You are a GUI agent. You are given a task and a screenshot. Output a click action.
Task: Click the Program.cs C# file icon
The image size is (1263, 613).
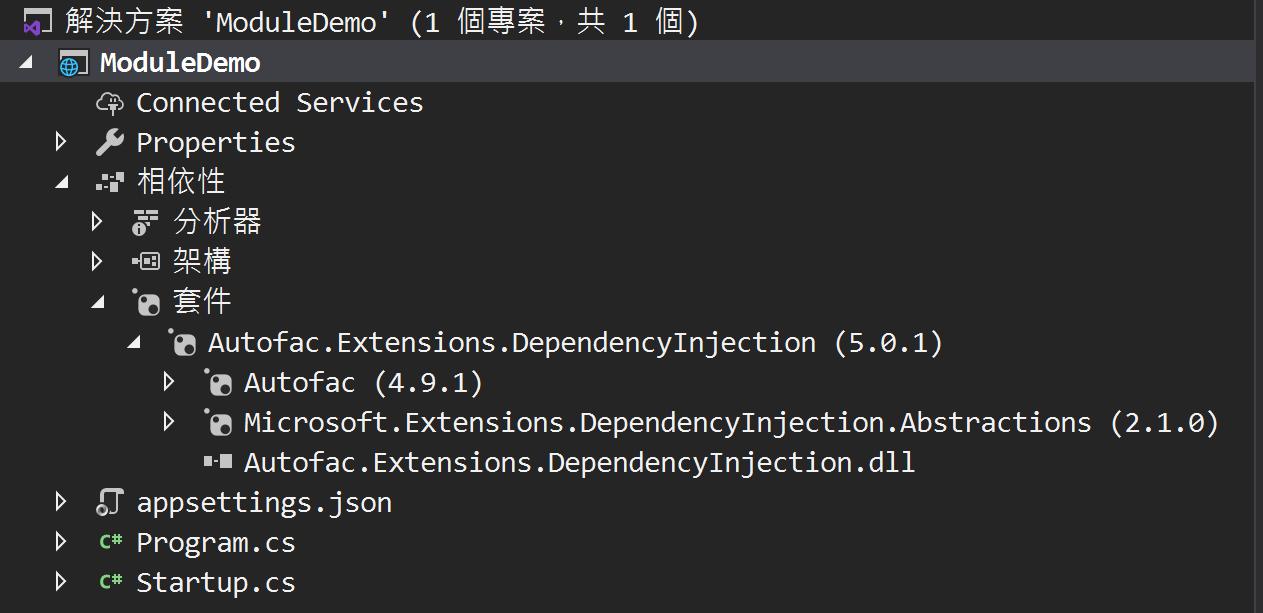tap(109, 543)
